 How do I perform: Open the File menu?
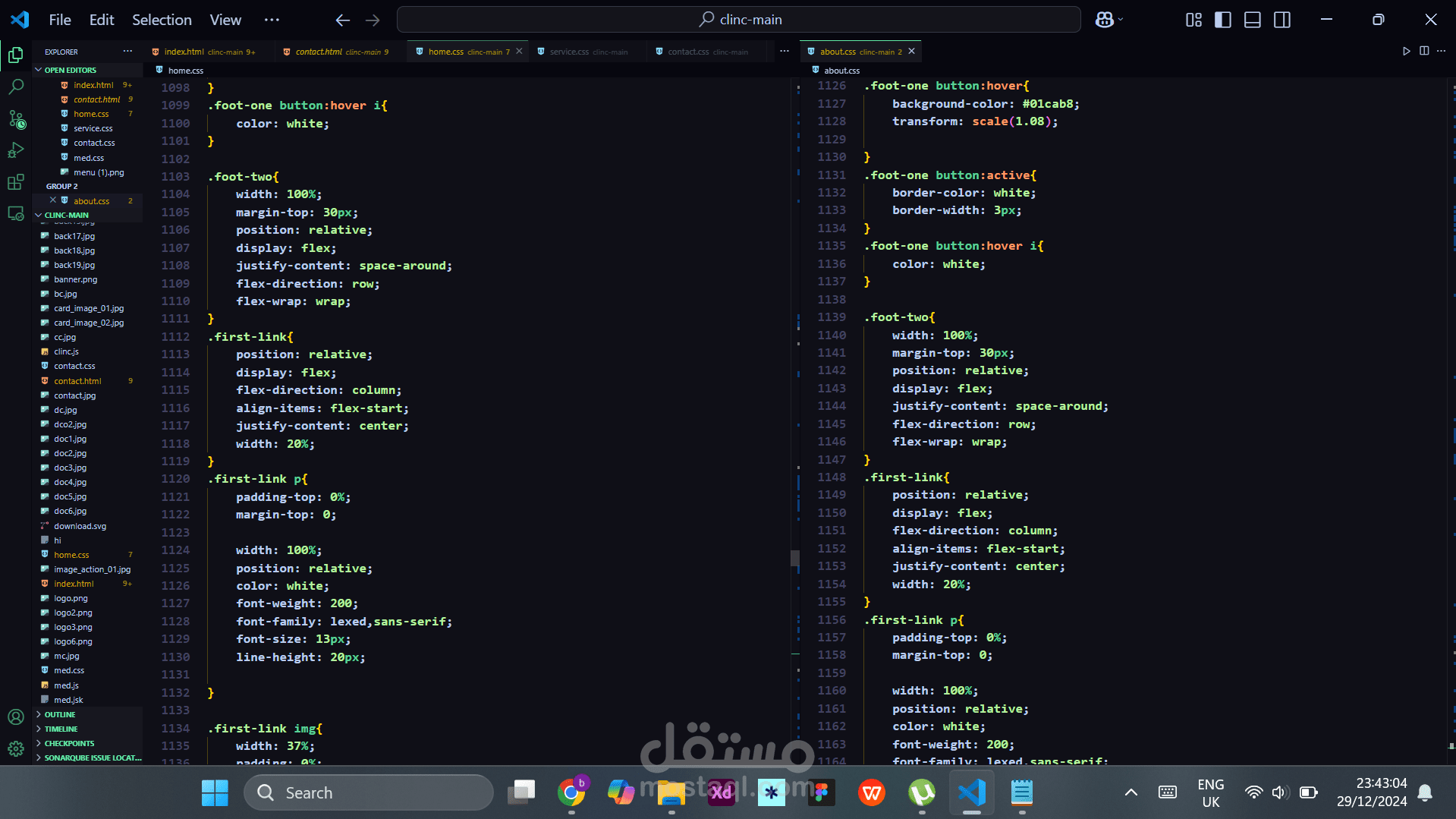point(60,20)
